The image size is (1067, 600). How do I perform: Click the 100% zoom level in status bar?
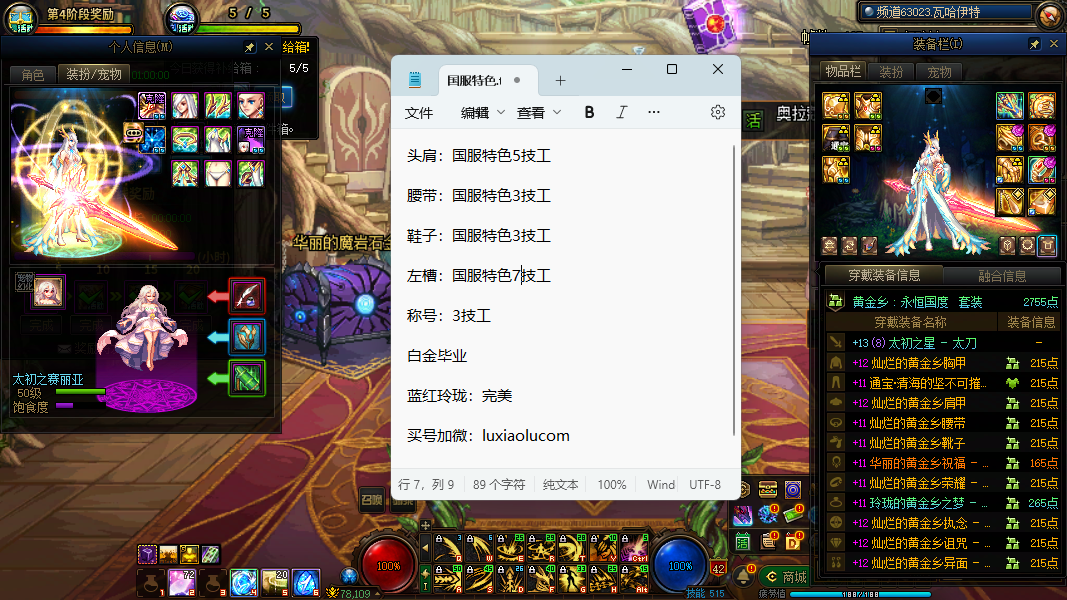click(612, 485)
